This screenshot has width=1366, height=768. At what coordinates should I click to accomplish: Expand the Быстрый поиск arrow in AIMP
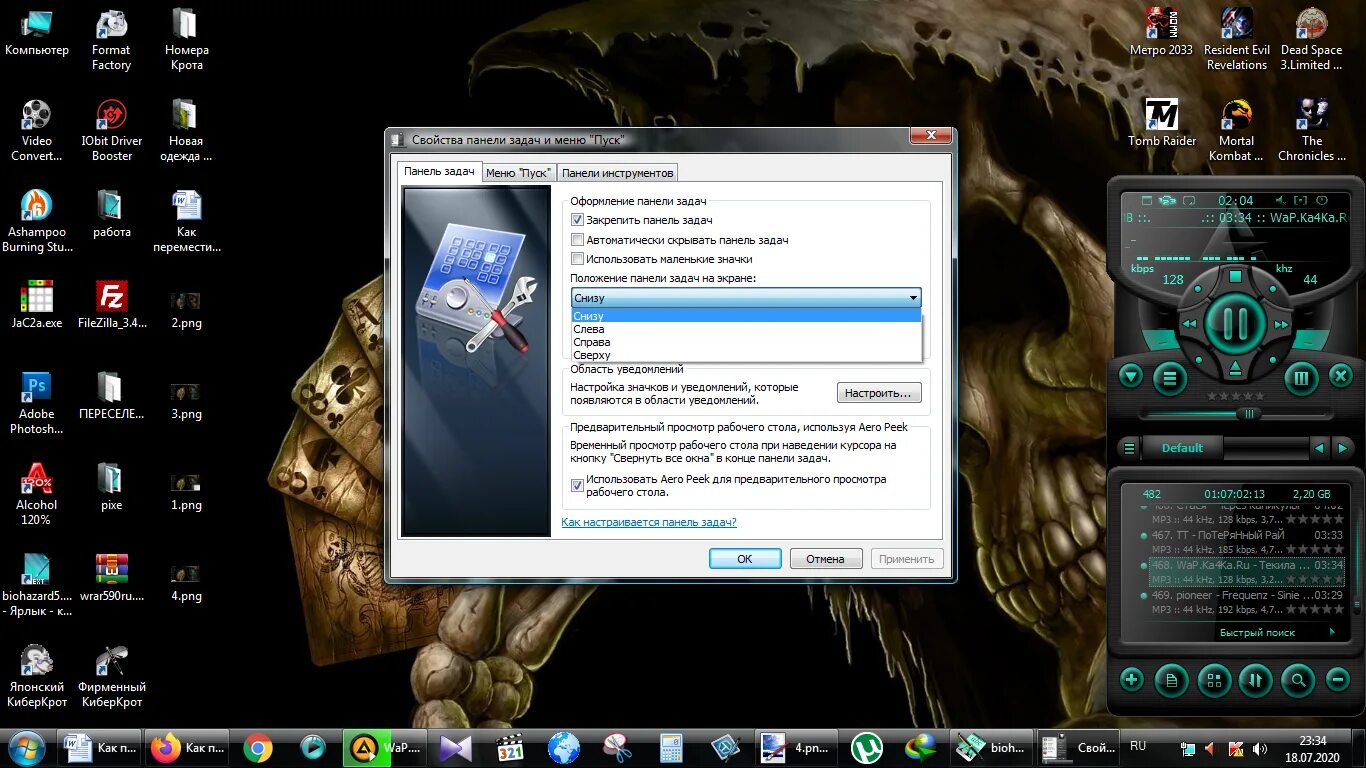tap(1332, 632)
